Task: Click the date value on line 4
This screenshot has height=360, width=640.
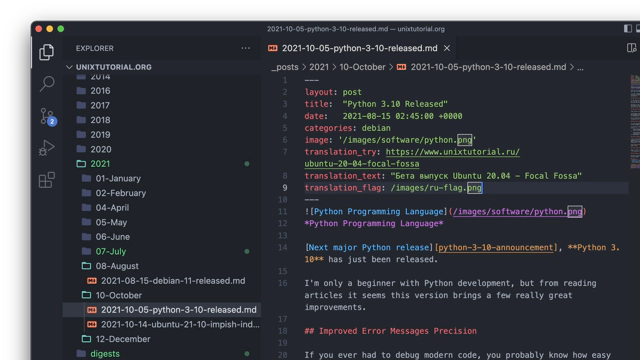Action: (x=402, y=116)
